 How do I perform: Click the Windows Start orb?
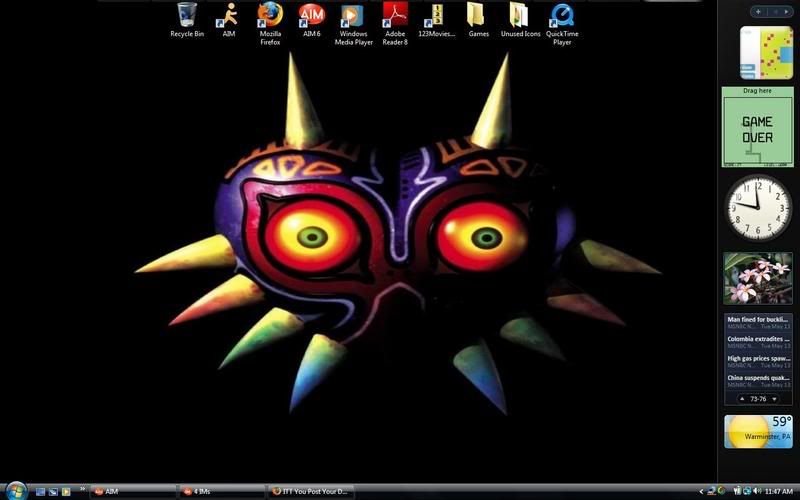point(15,491)
